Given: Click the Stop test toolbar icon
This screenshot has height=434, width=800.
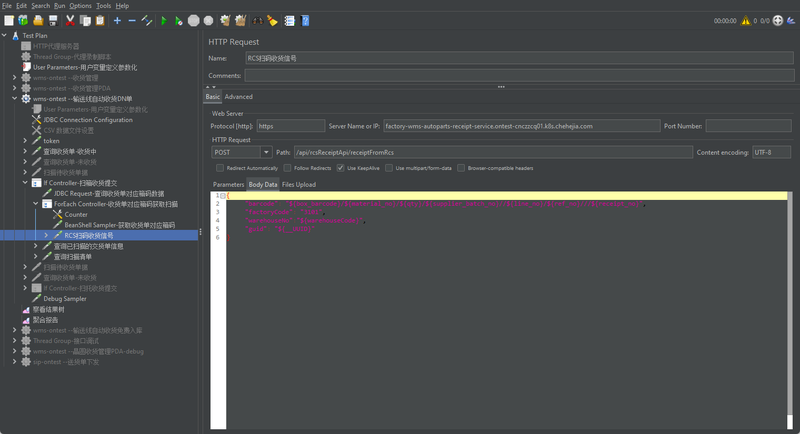Looking at the screenshot, I should [x=193, y=20].
